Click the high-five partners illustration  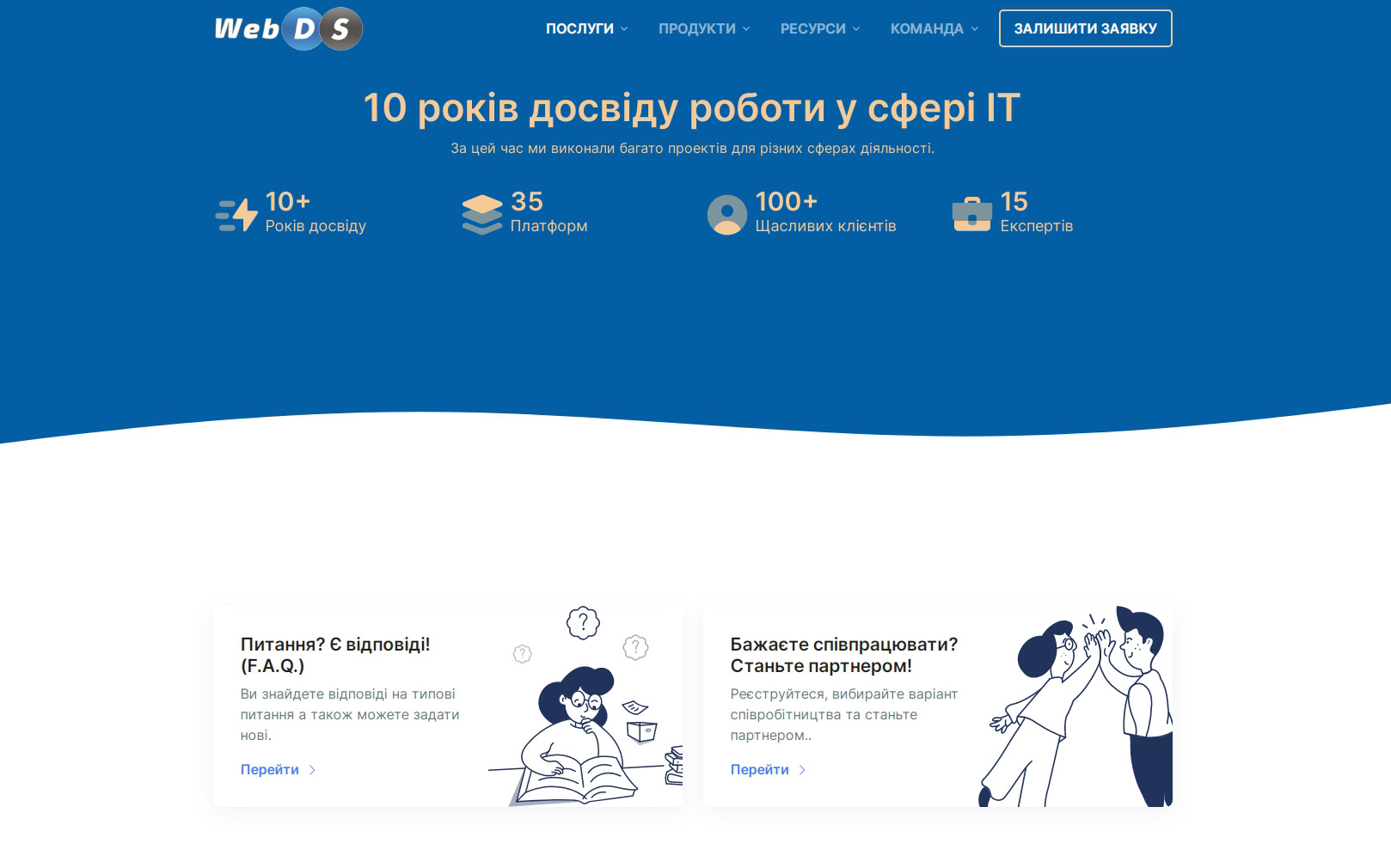1076,706
